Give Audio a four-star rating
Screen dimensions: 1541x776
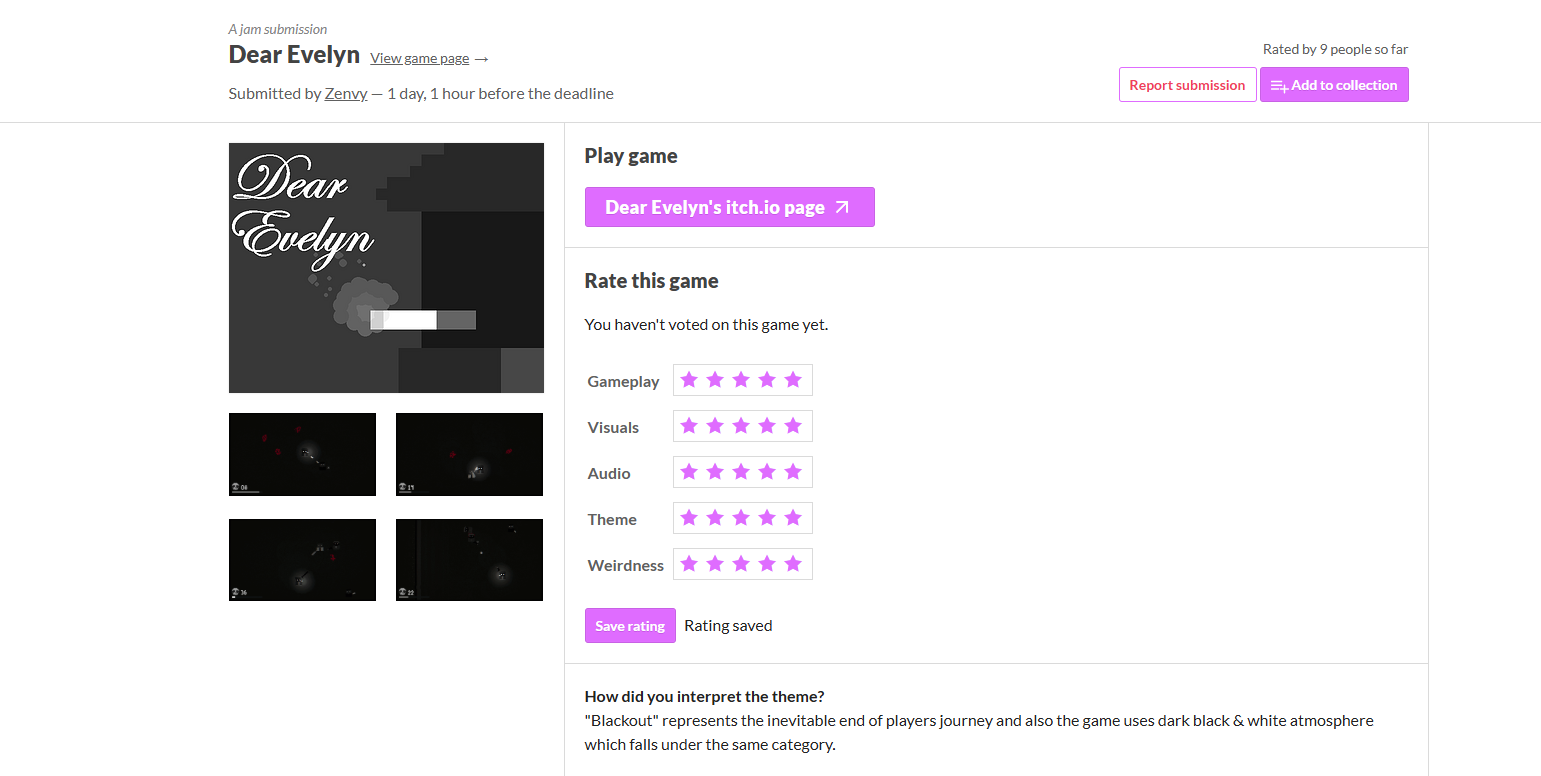(x=767, y=472)
